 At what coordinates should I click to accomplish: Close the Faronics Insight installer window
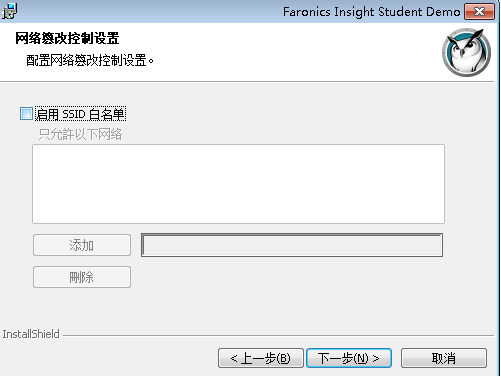pos(479,12)
